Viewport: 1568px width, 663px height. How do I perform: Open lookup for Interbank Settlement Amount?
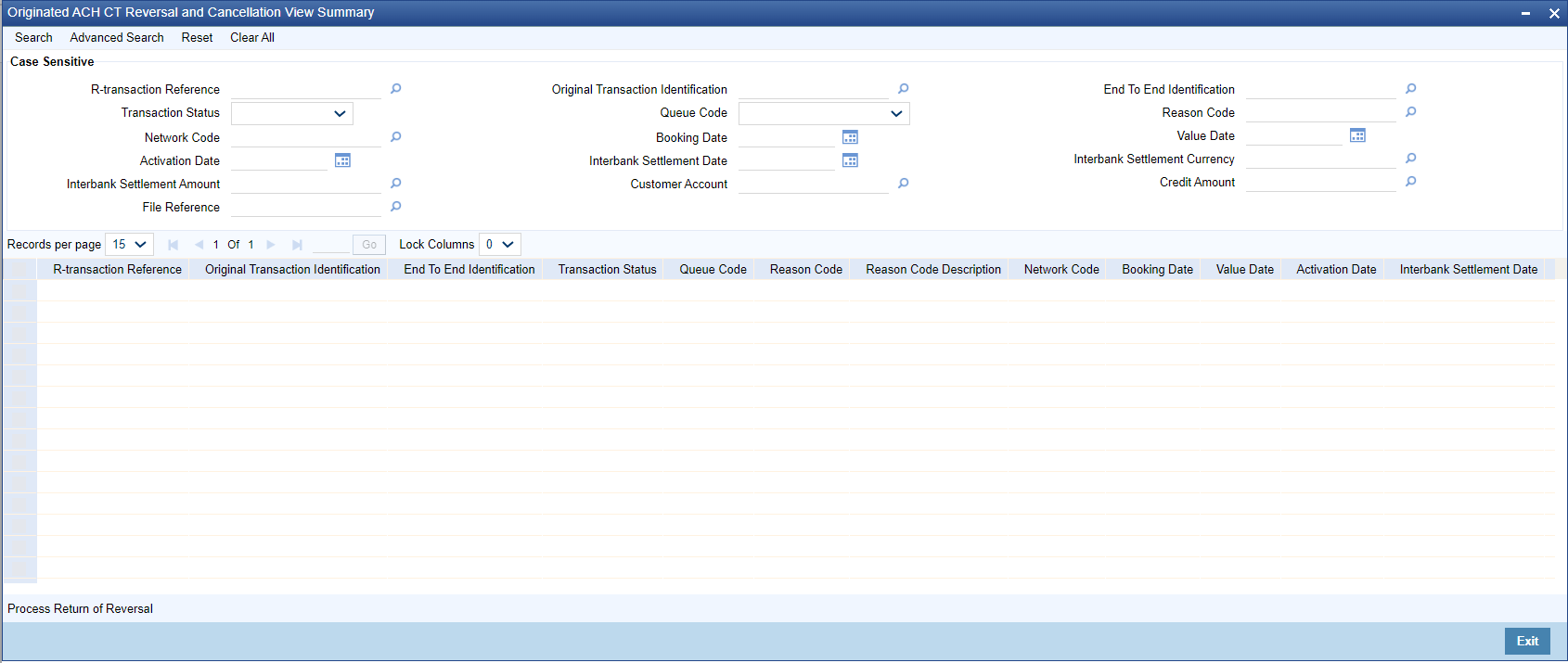coord(396,184)
